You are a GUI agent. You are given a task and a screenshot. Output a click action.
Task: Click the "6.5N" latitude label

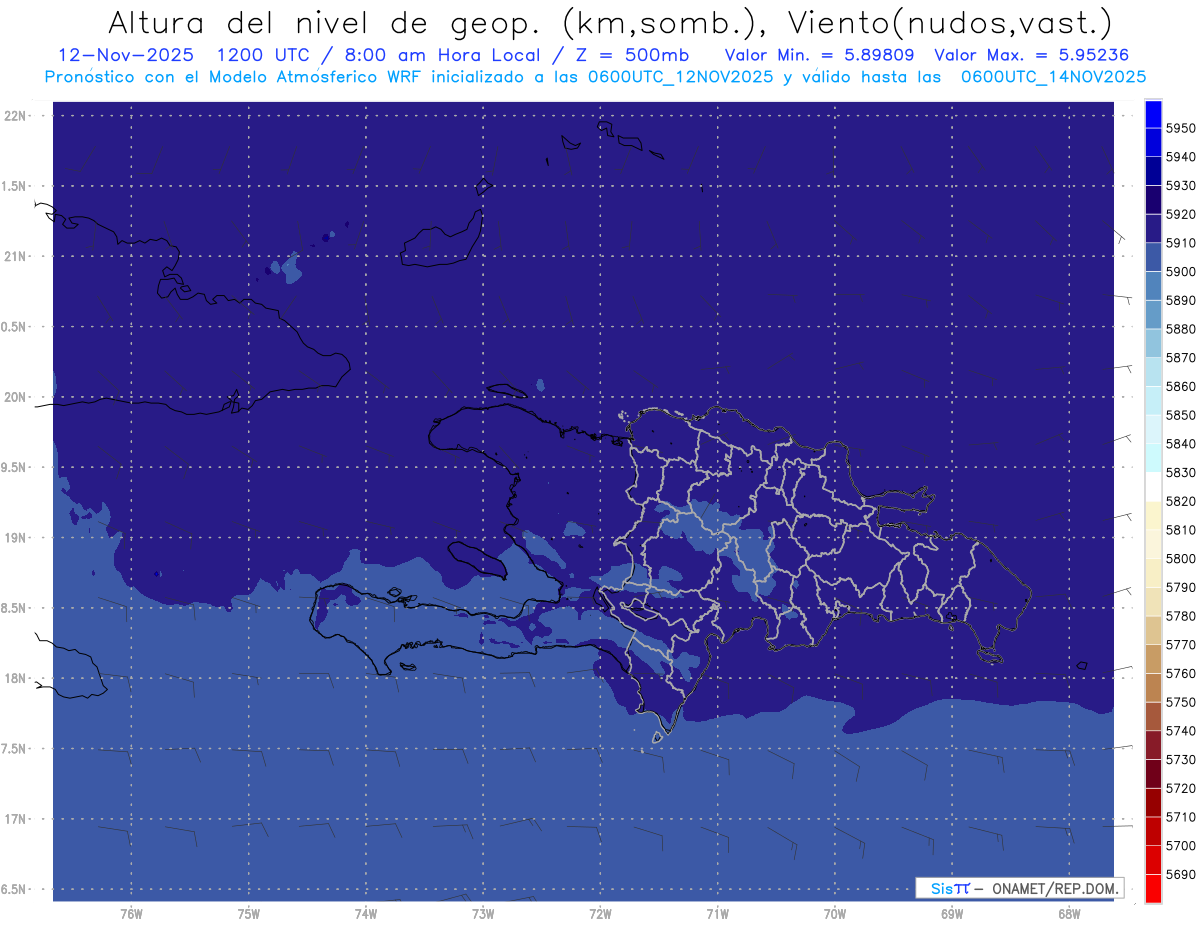point(14,889)
